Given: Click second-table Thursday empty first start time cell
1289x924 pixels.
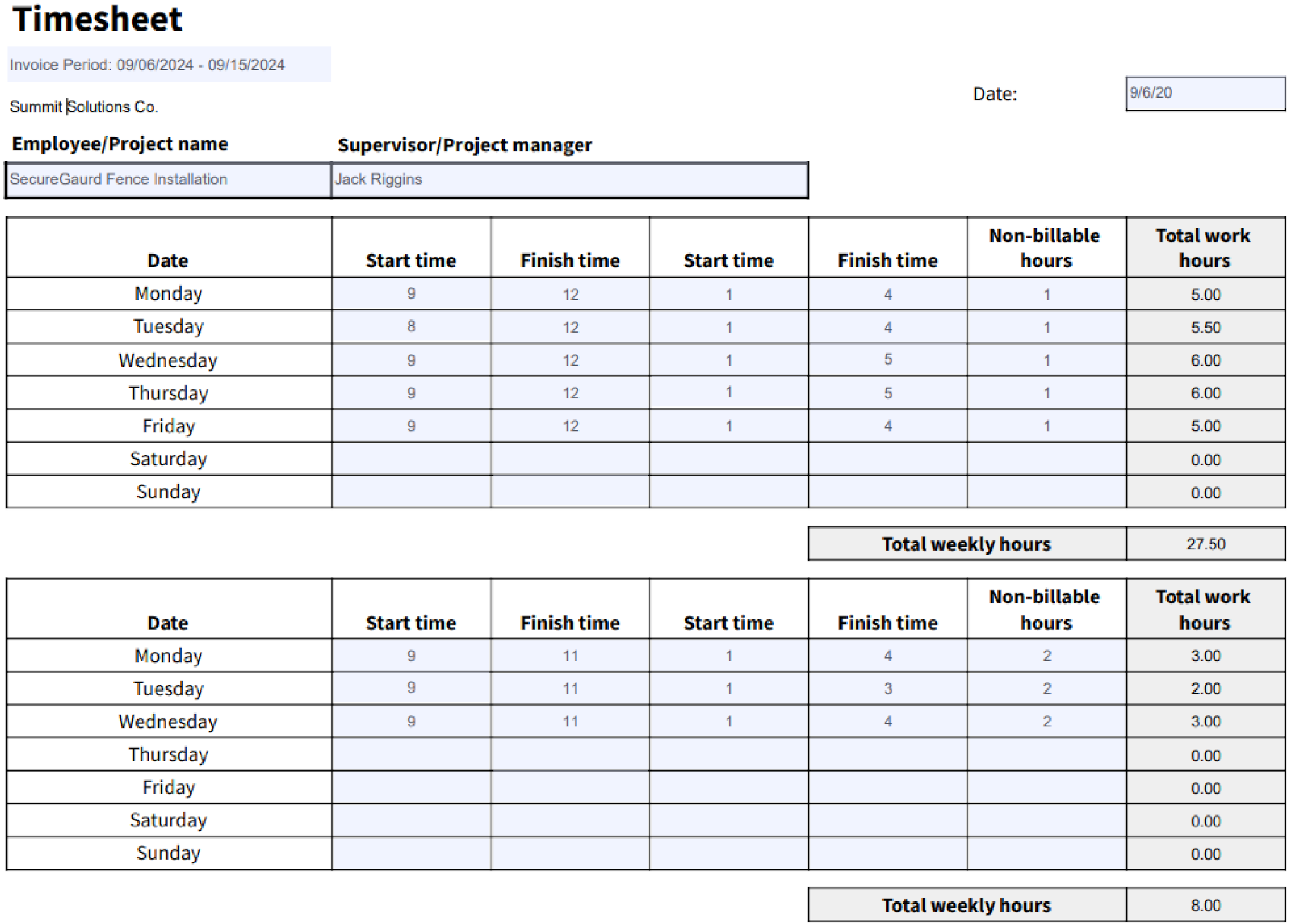Looking at the screenshot, I should (x=411, y=754).
